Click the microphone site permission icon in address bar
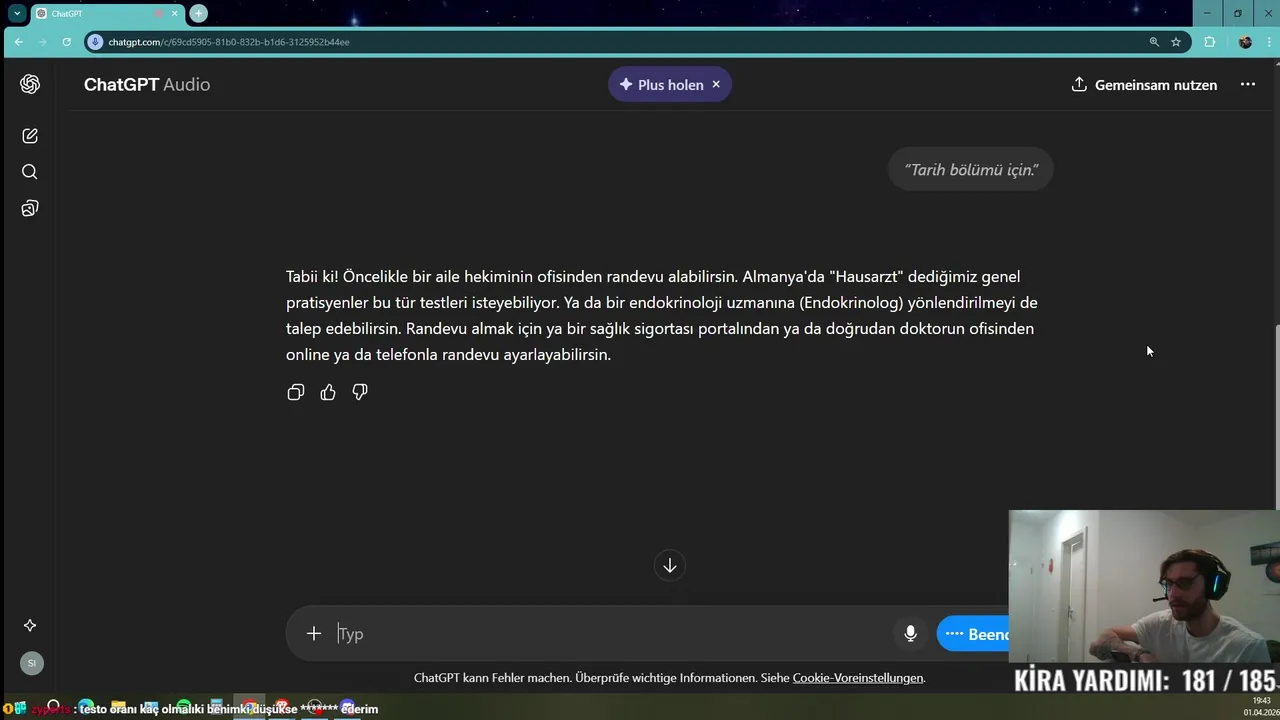 coord(95,42)
